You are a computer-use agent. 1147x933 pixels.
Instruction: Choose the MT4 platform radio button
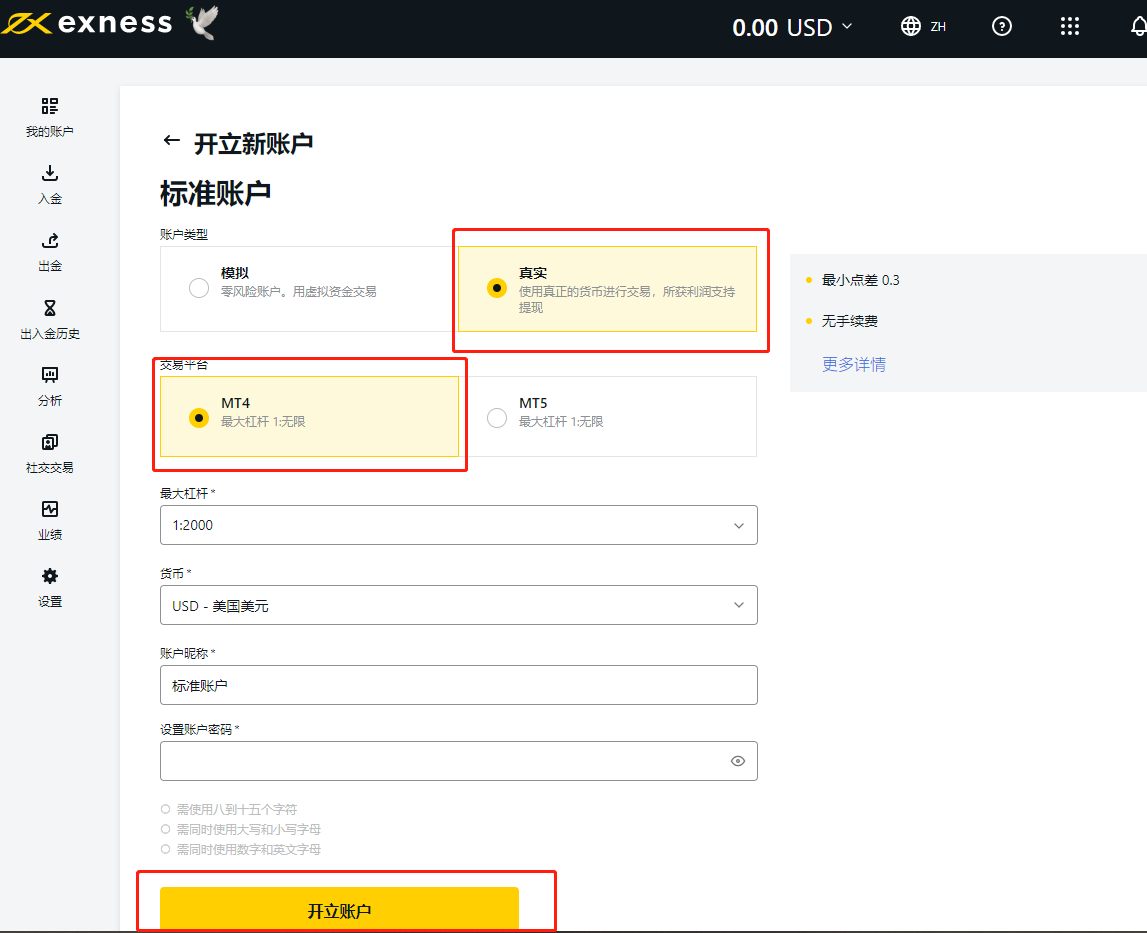point(199,418)
